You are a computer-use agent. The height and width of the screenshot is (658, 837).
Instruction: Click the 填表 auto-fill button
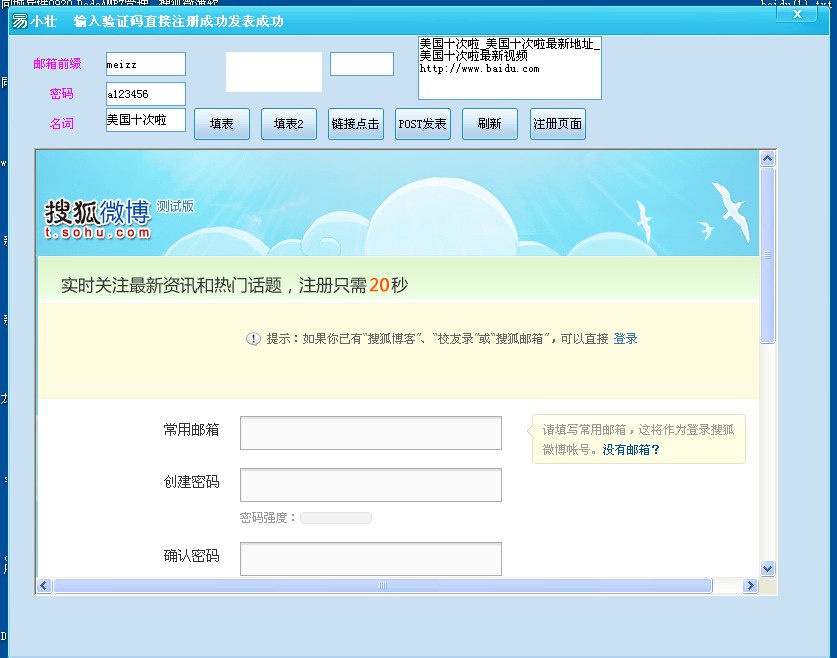(221, 124)
